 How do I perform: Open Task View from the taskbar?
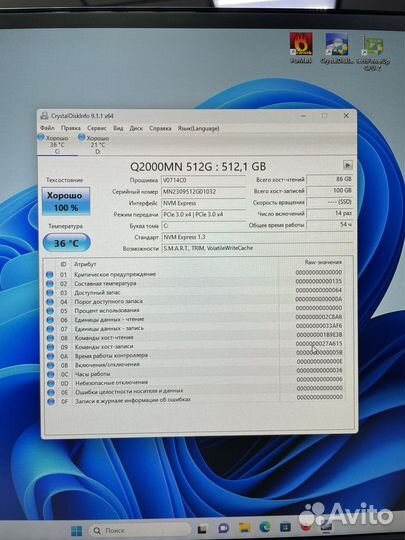click(x=202, y=529)
